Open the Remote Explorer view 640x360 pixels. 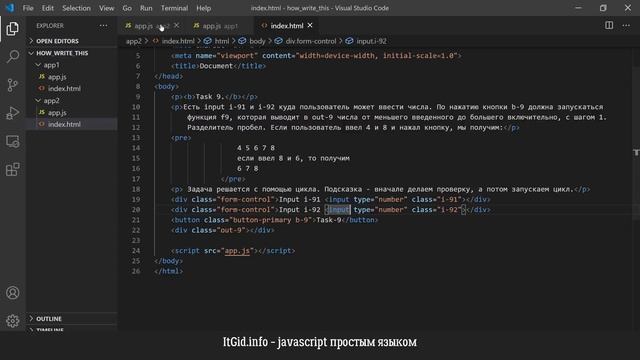[x=13, y=141]
